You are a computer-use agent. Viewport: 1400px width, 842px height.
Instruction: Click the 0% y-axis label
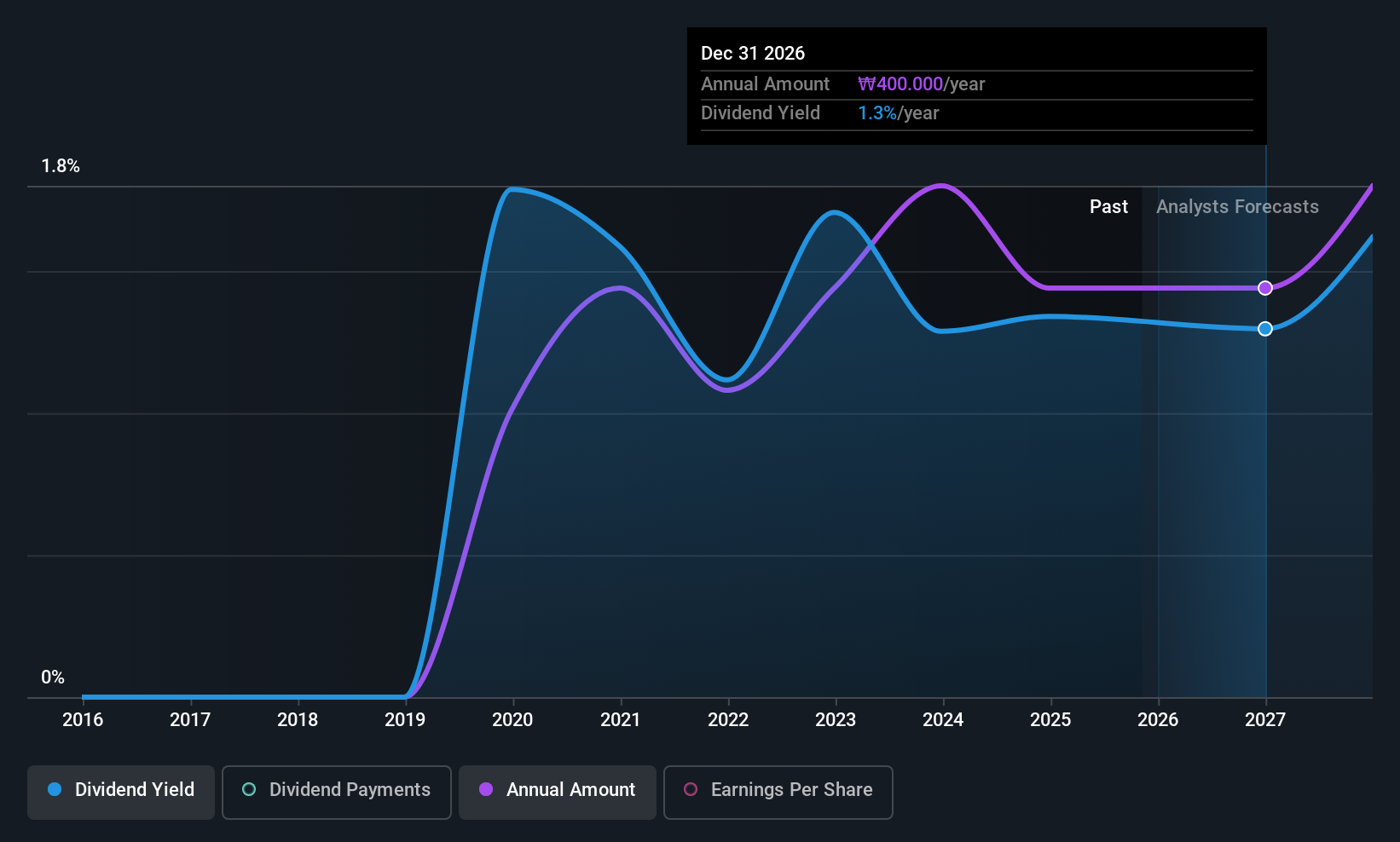click(x=53, y=678)
